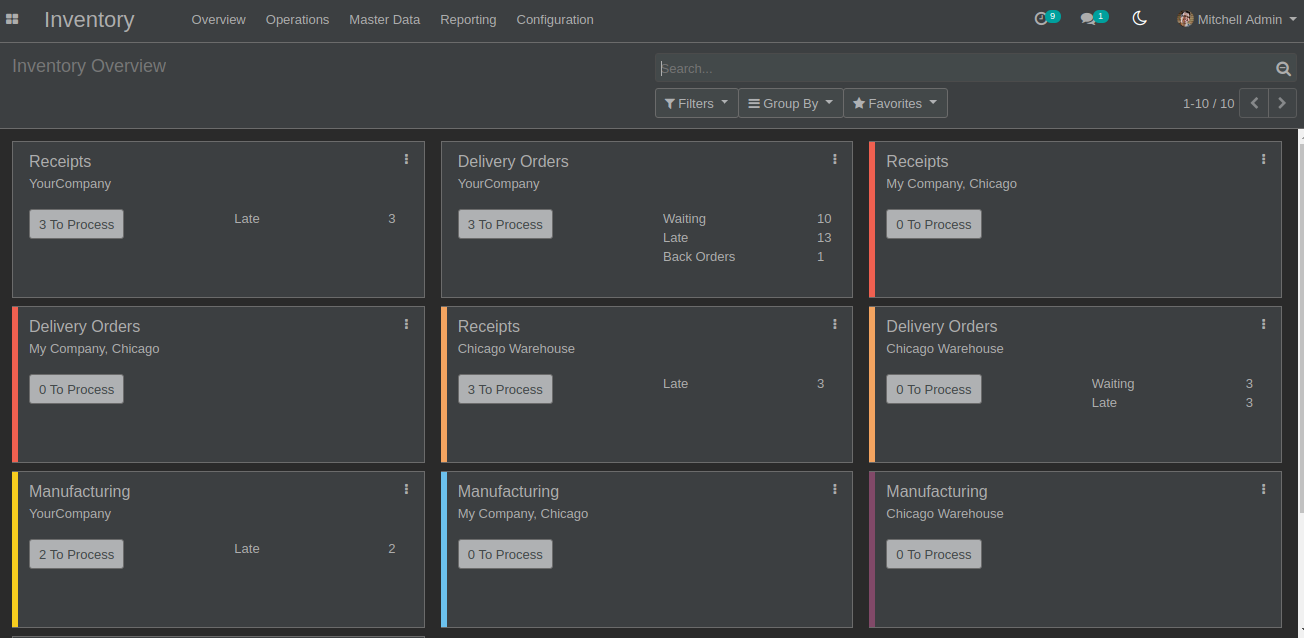Click '2 To Process' on YourCompany Manufacturing
1304x638 pixels.
coord(76,554)
